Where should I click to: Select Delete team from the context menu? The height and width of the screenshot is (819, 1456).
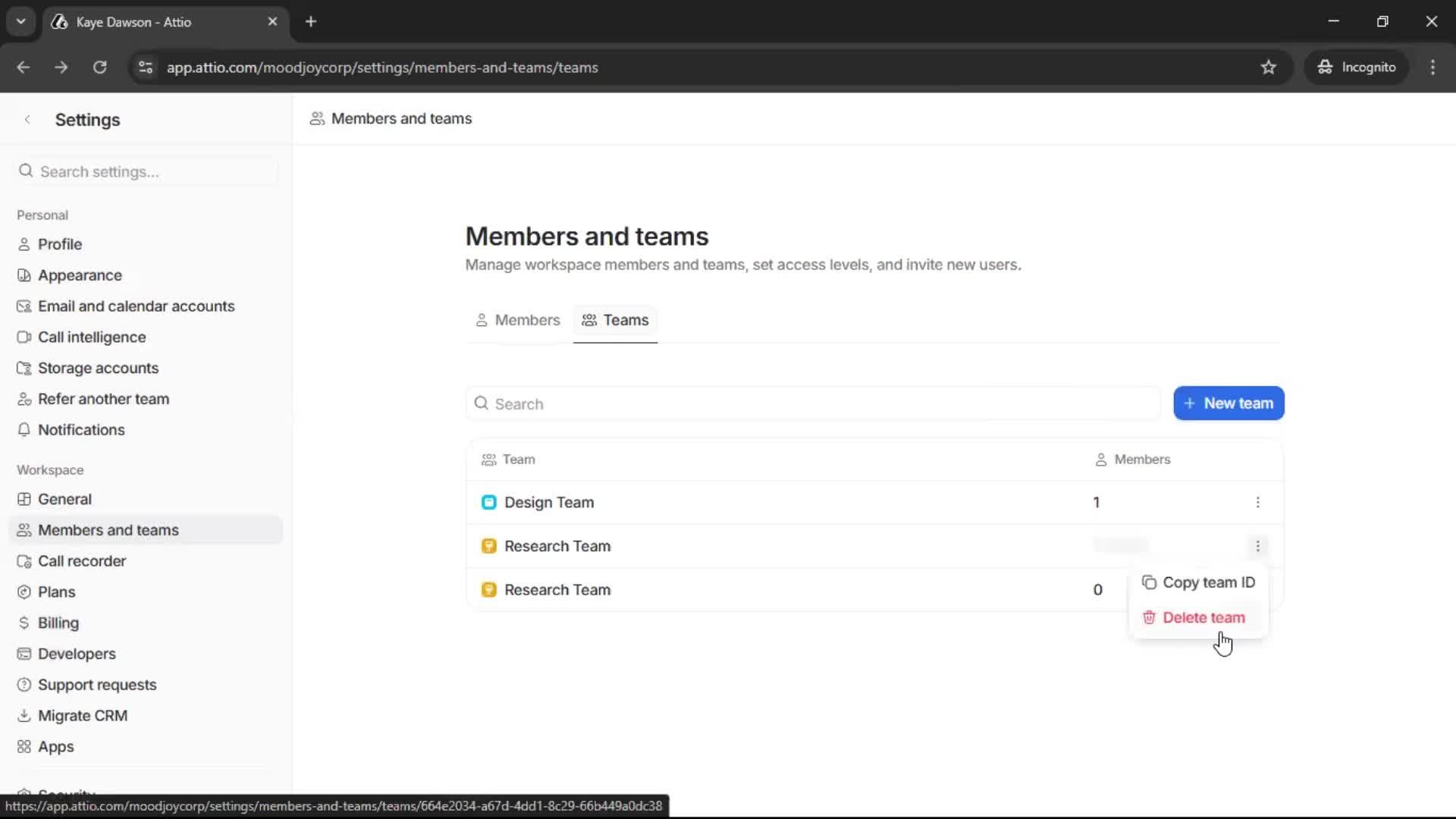(x=1205, y=617)
